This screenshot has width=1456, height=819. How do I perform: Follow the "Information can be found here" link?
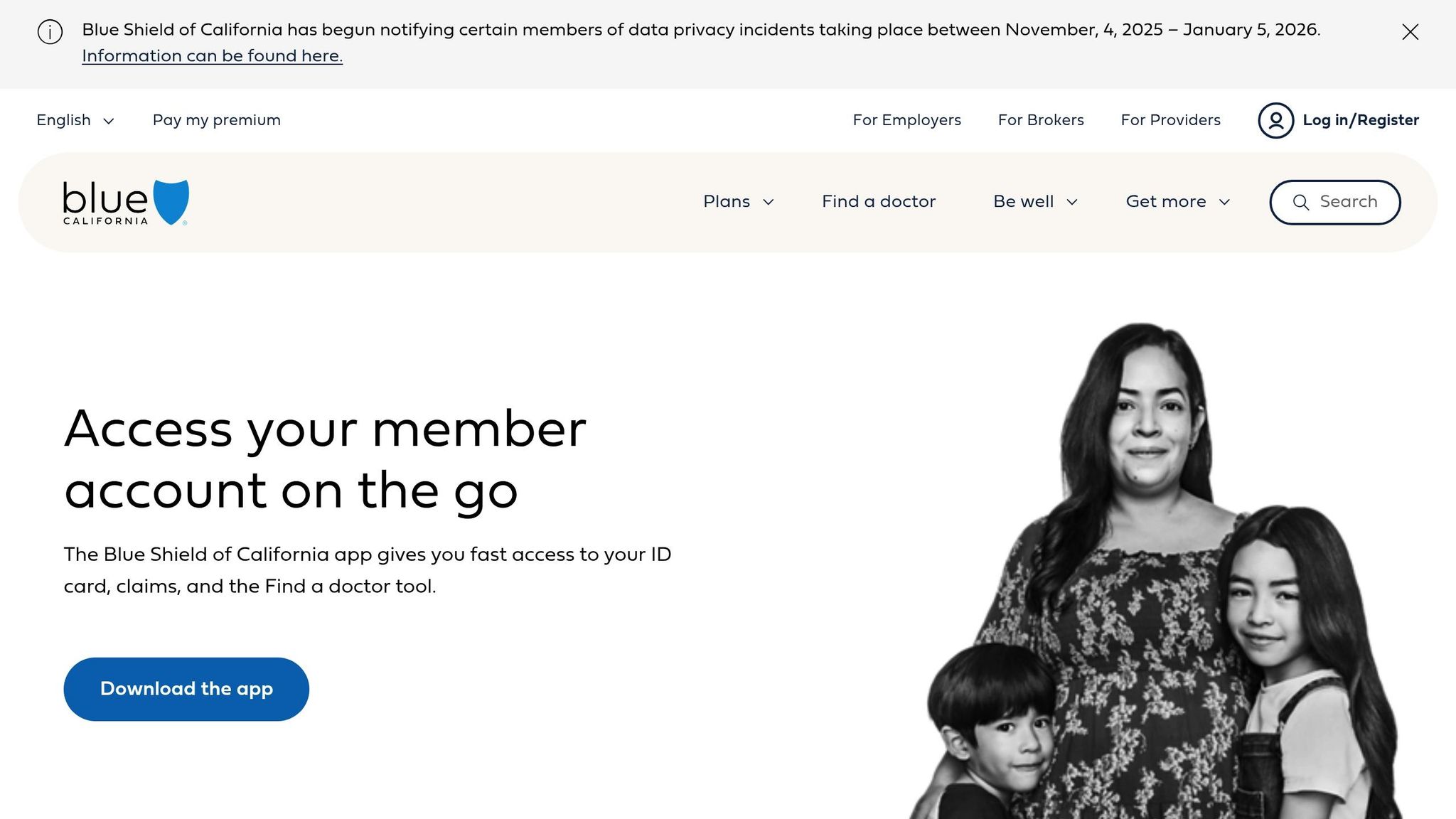pos(212,56)
